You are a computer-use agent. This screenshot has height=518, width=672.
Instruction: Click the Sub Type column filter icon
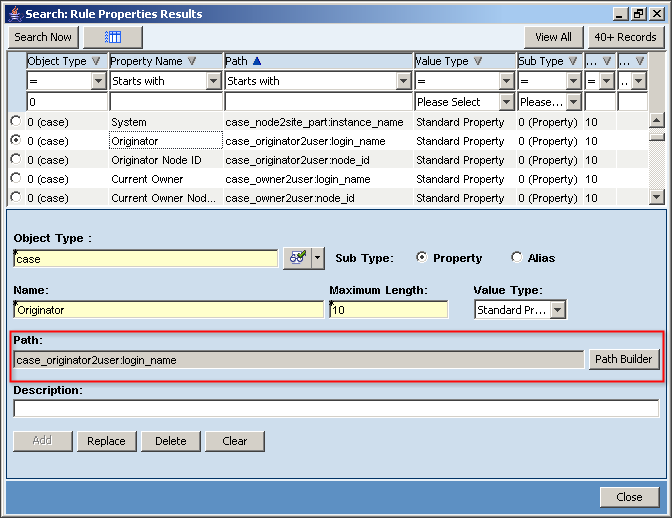(x=573, y=61)
